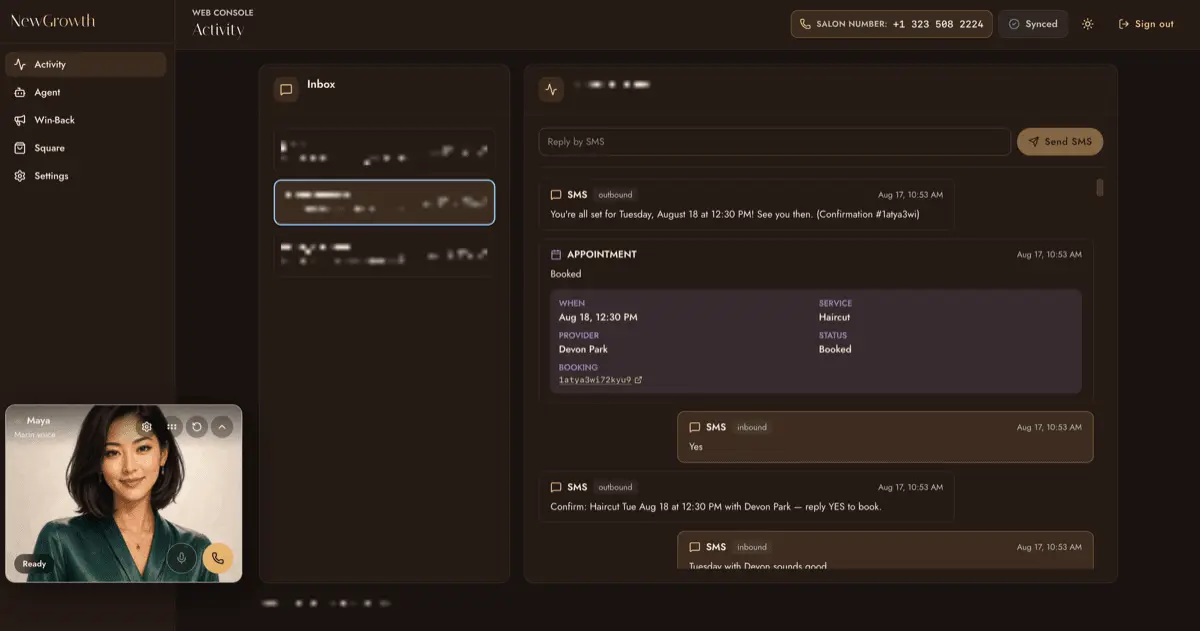Click SMS icon on the 'Confirm: Haircut' message
Image resolution: width=1200 pixels, height=631 pixels.
pyautogui.click(x=556, y=487)
